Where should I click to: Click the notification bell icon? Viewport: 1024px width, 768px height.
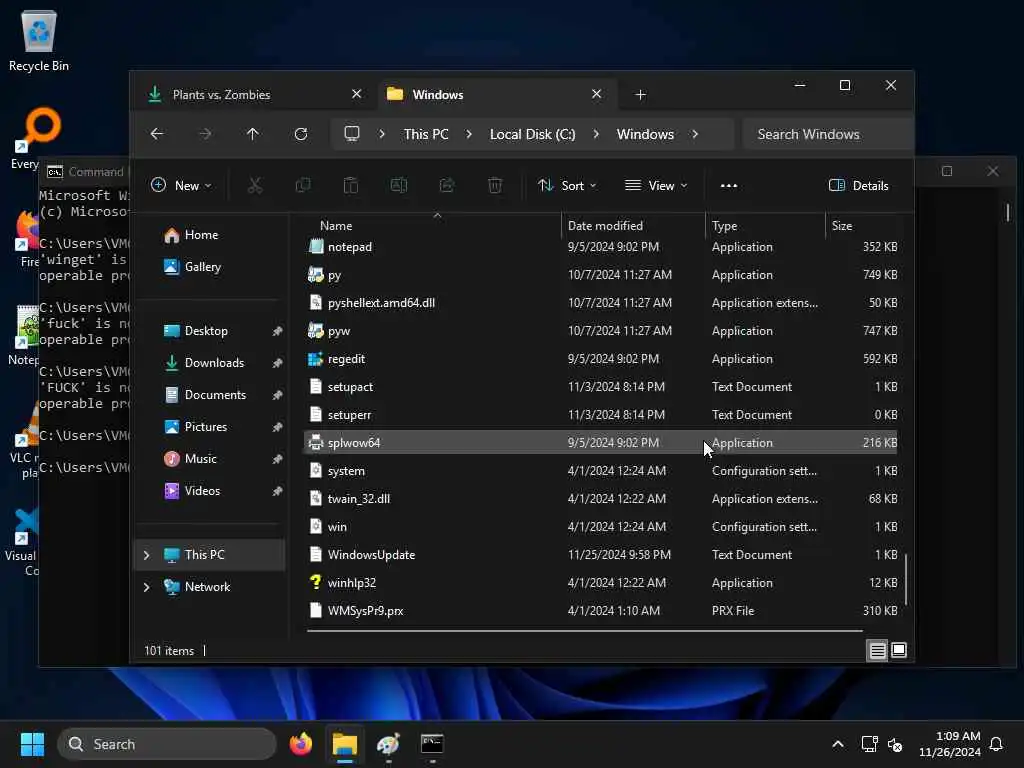(x=996, y=744)
